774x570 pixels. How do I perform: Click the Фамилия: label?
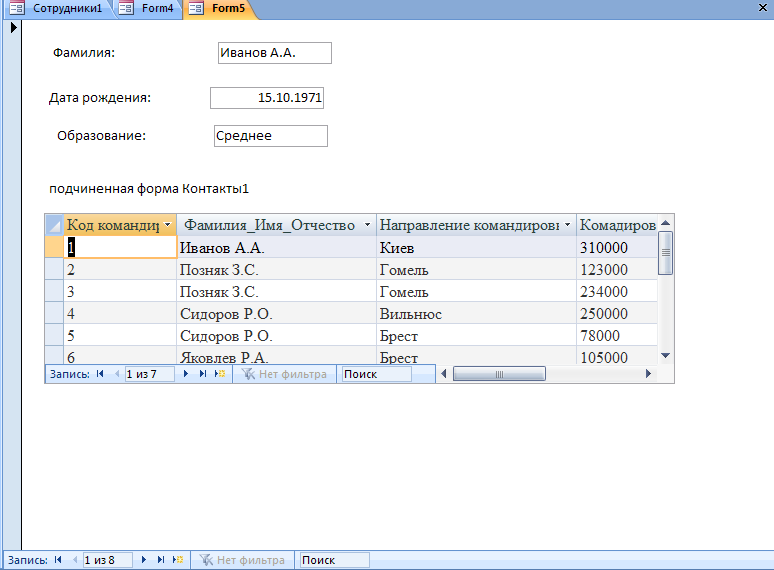tap(84, 52)
